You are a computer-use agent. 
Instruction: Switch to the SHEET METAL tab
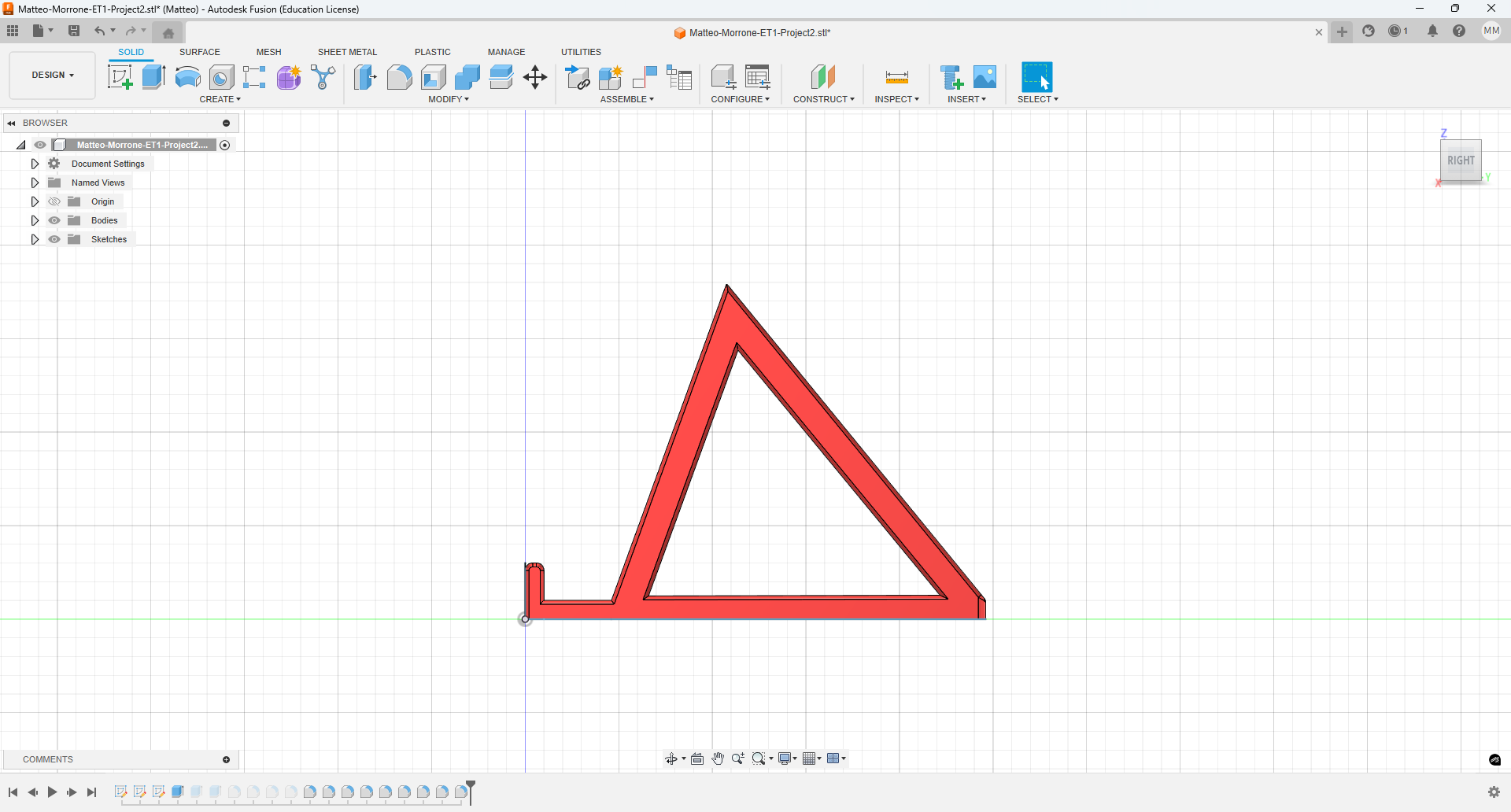coord(347,52)
